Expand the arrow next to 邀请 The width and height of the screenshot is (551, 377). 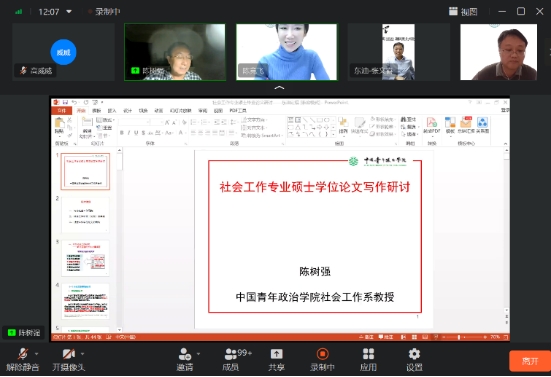click(198, 354)
